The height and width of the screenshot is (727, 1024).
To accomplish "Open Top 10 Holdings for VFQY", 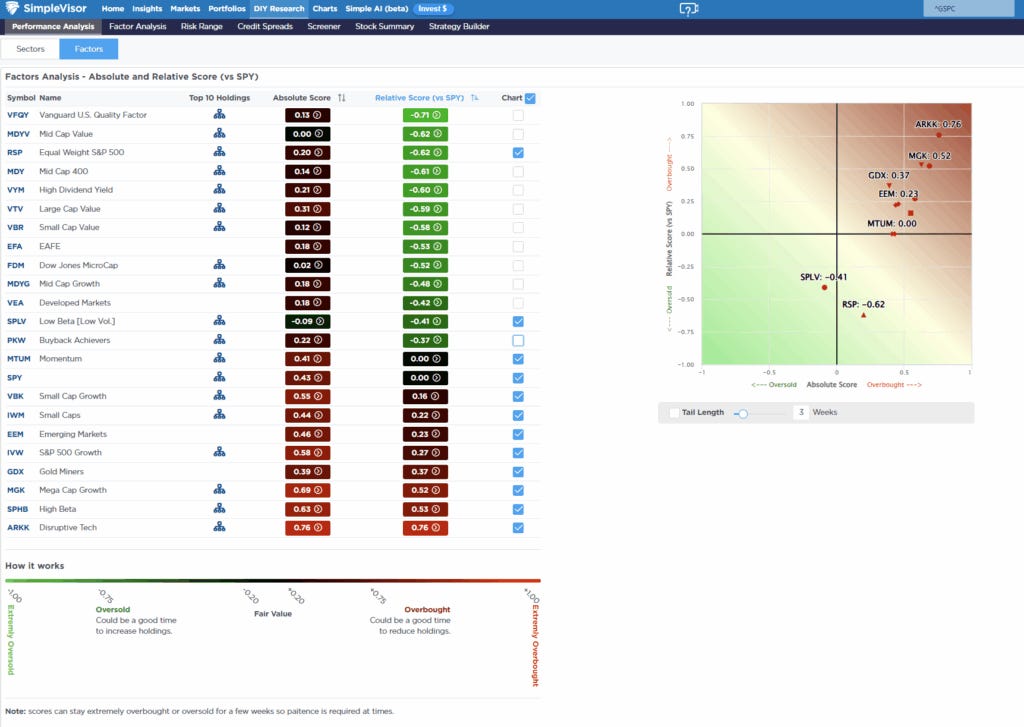I will click(220, 115).
